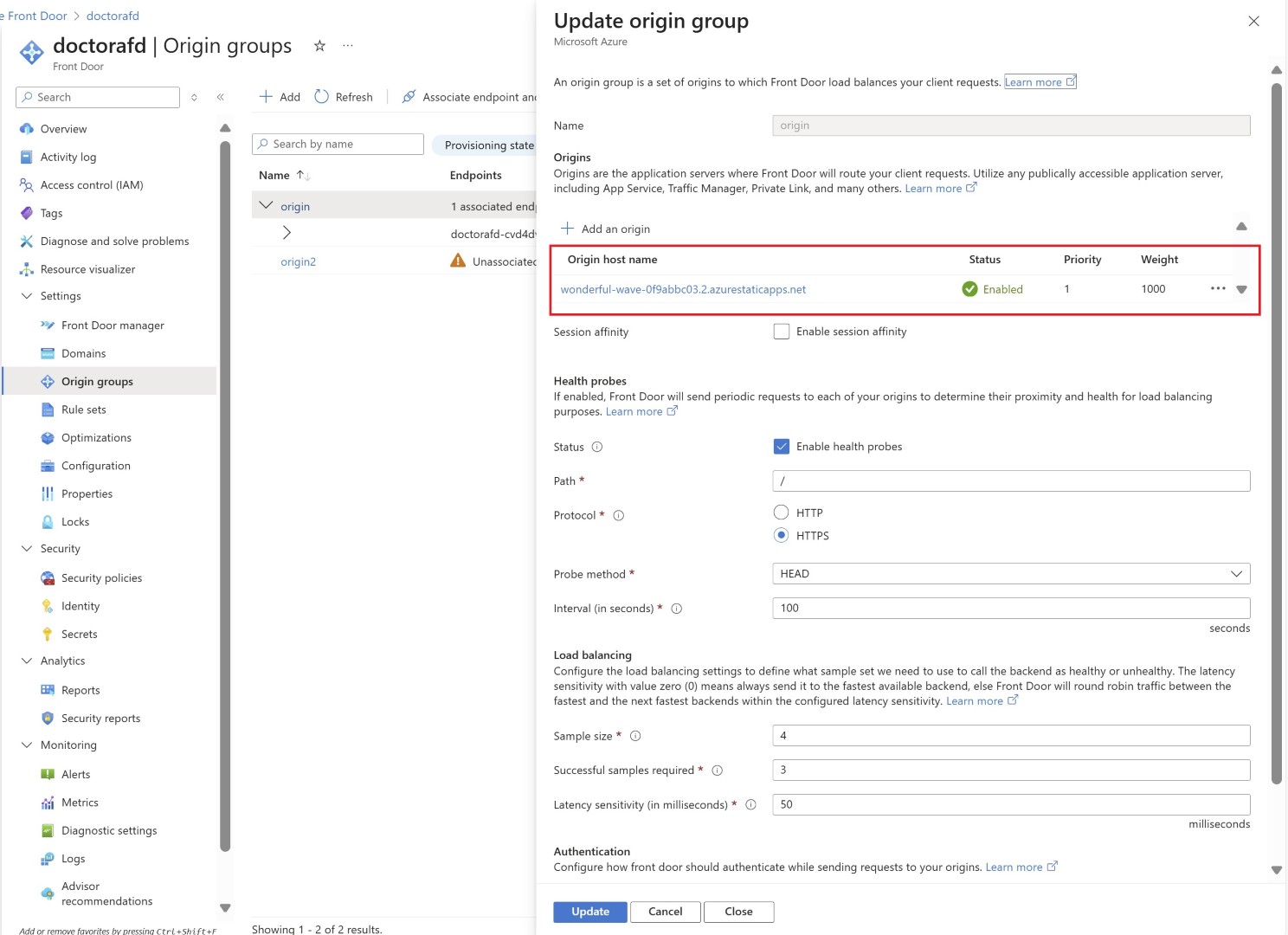Open Overview in the sidebar
This screenshot has width=1288, height=935.
point(63,129)
